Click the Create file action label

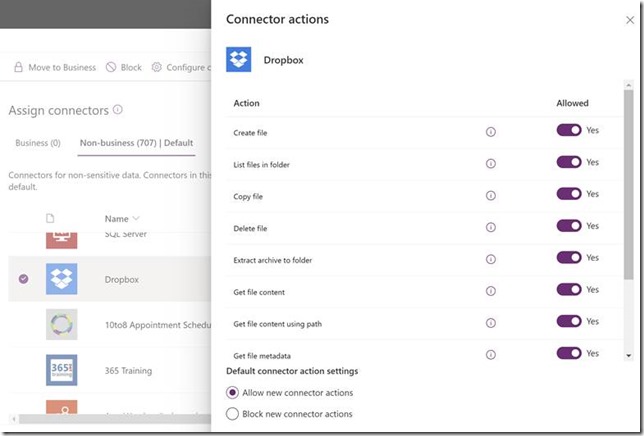tap(250, 133)
